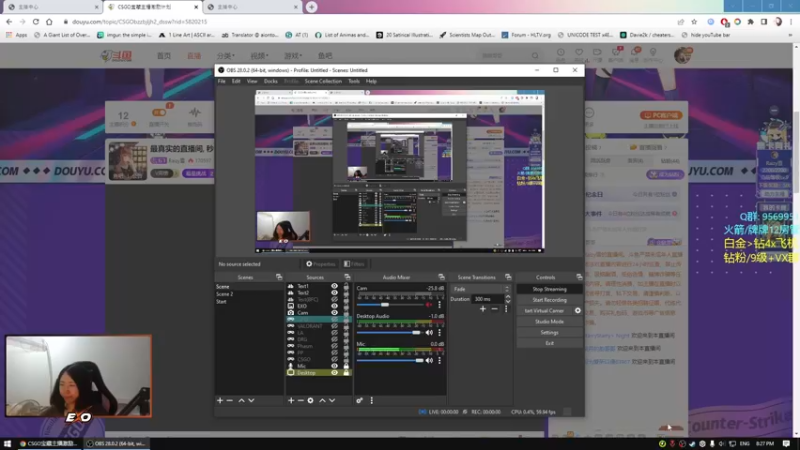Show the VALORANT game capture source
The width and height of the screenshot is (800, 450).
[334, 326]
